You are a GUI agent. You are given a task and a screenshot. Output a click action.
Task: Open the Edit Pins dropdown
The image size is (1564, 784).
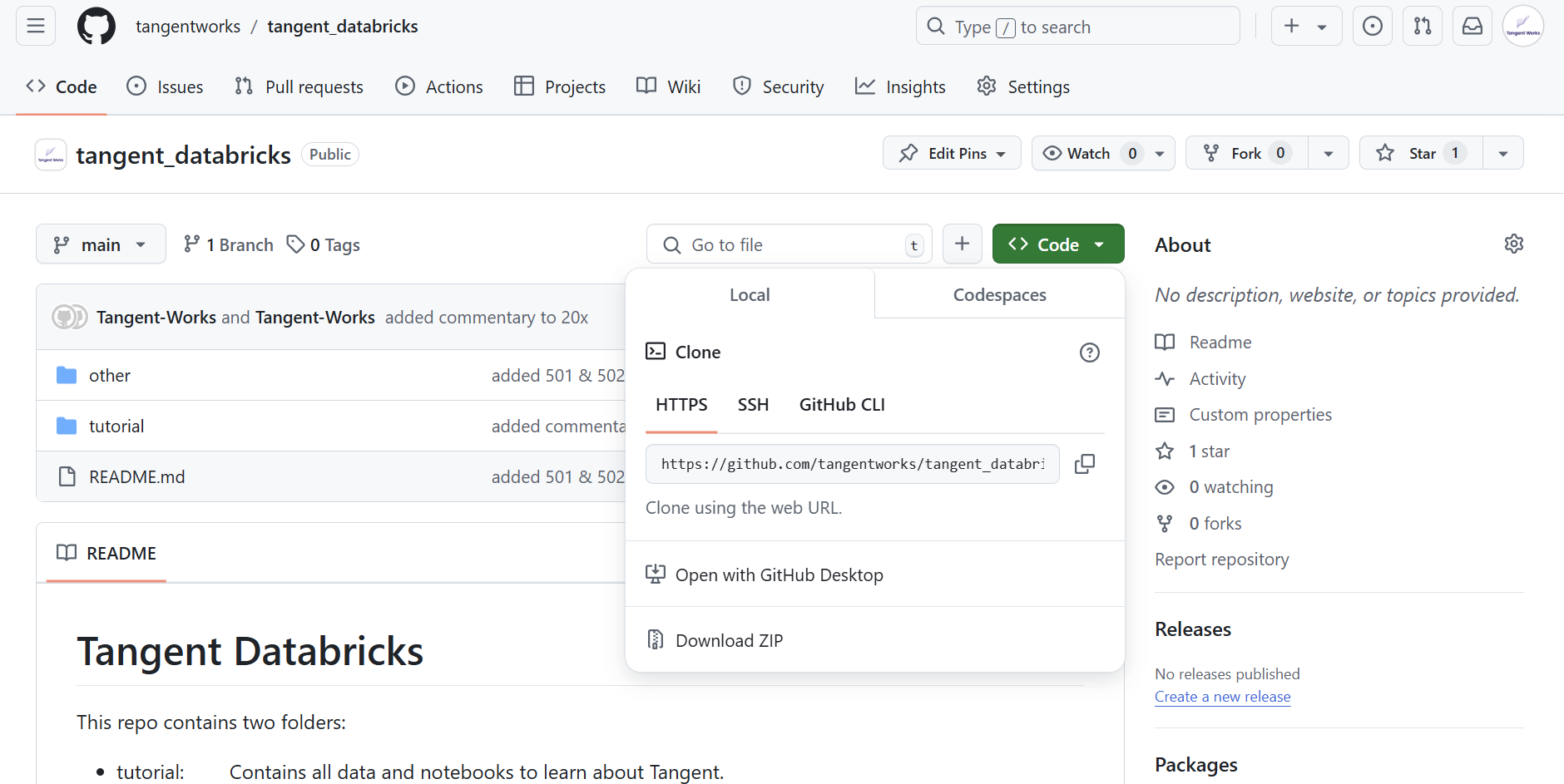(x=952, y=153)
